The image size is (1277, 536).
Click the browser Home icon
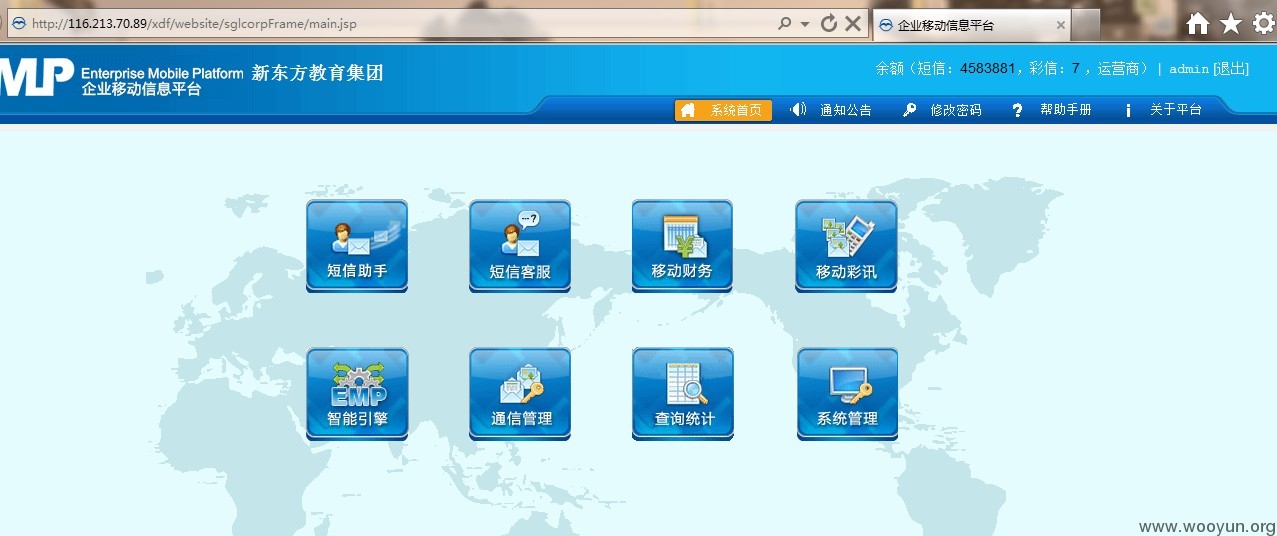pos(1198,24)
